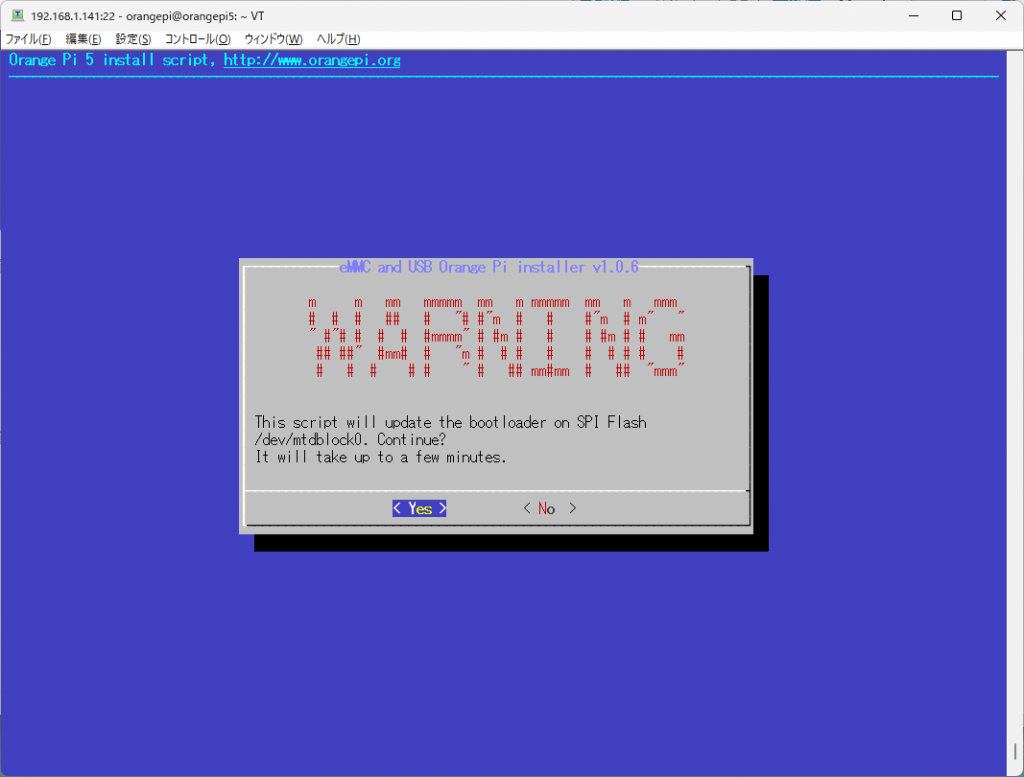1024x777 pixels.
Task: Click the red WARNING ASCII art banner
Action: (498, 338)
